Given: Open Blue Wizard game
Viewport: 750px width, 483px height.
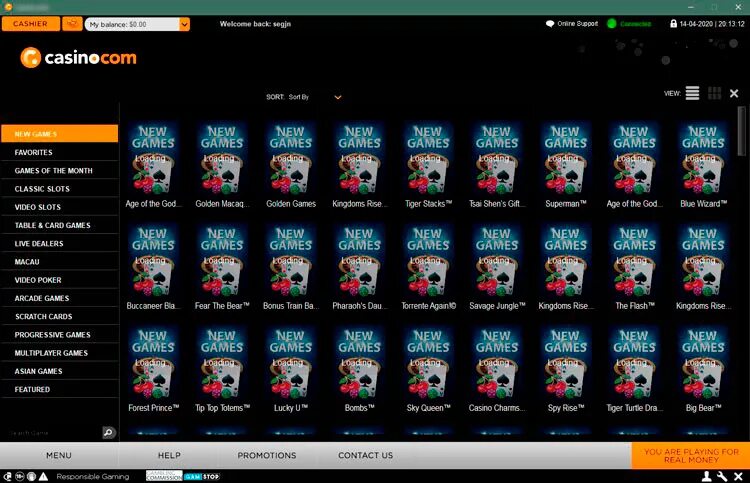Looking at the screenshot, I should (x=703, y=159).
